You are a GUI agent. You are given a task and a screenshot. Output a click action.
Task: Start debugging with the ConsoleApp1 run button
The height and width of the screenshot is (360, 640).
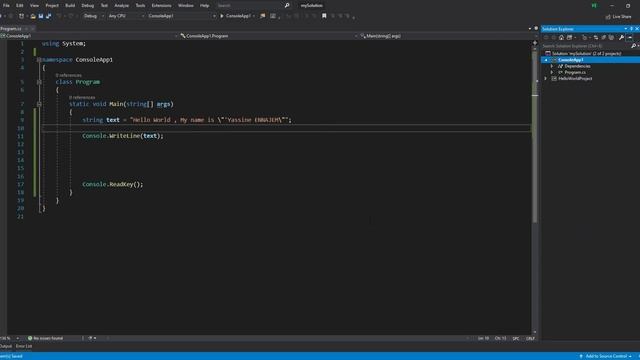pos(236,16)
